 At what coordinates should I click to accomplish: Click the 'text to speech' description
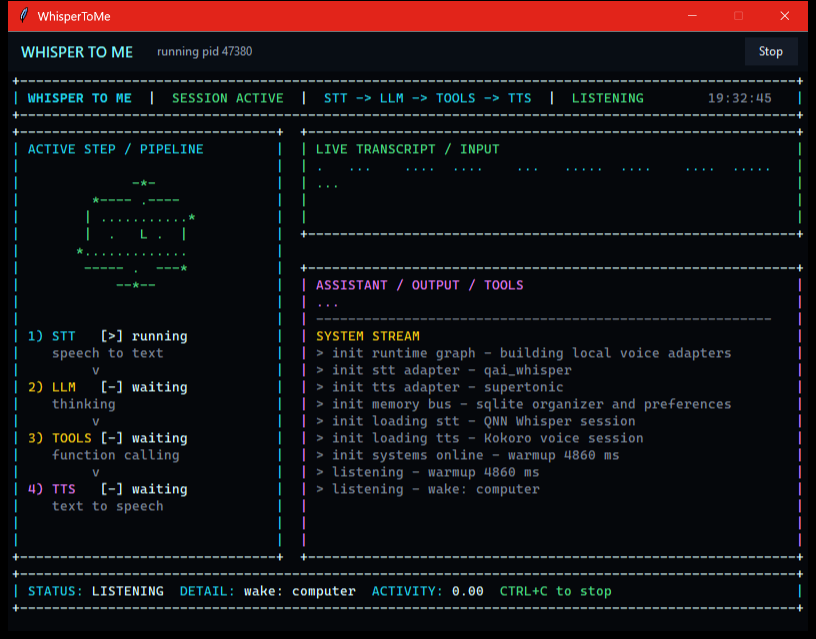(108, 506)
